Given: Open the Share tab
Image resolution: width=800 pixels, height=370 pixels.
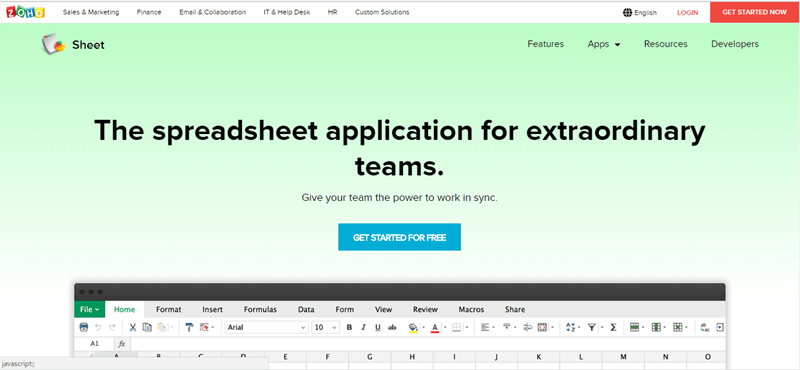Looking at the screenshot, I should pyautogui.click(x=515, y=309).
